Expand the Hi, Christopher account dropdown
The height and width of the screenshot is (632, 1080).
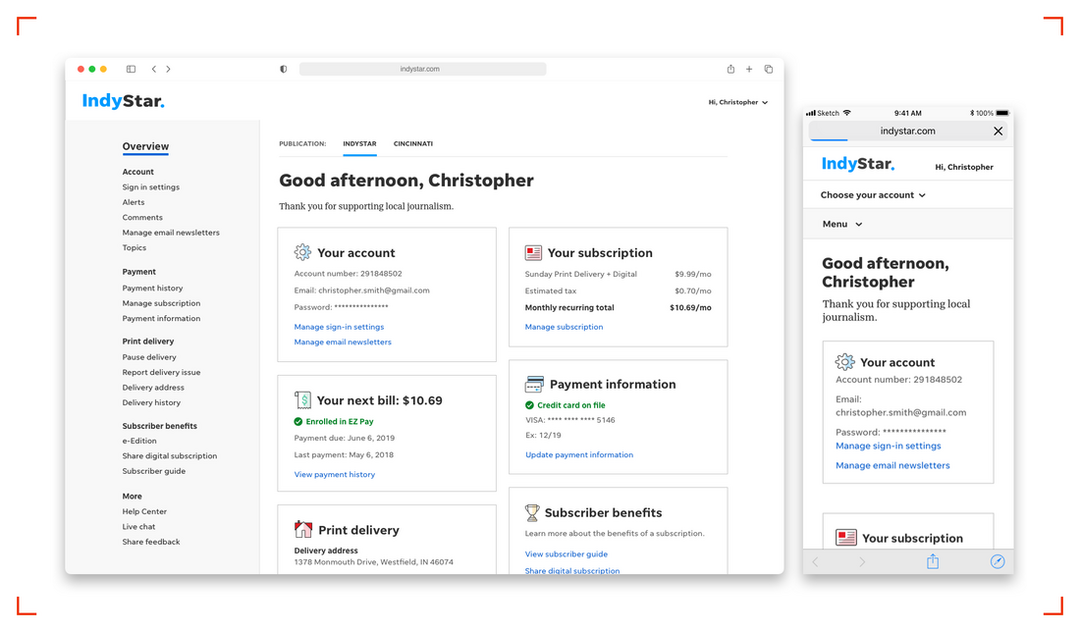(x=738, y=102)
